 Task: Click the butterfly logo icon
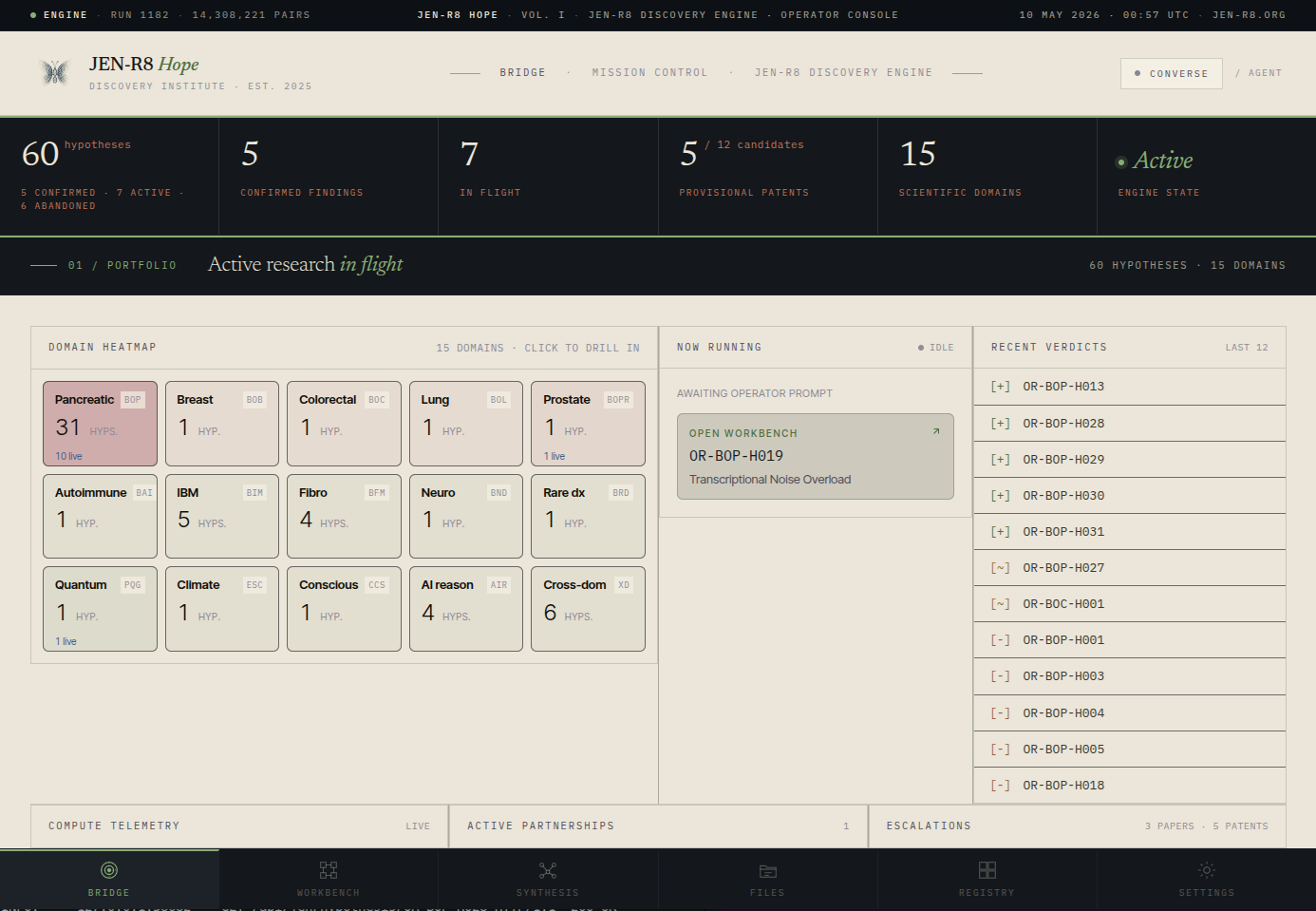tap(55, 72)
